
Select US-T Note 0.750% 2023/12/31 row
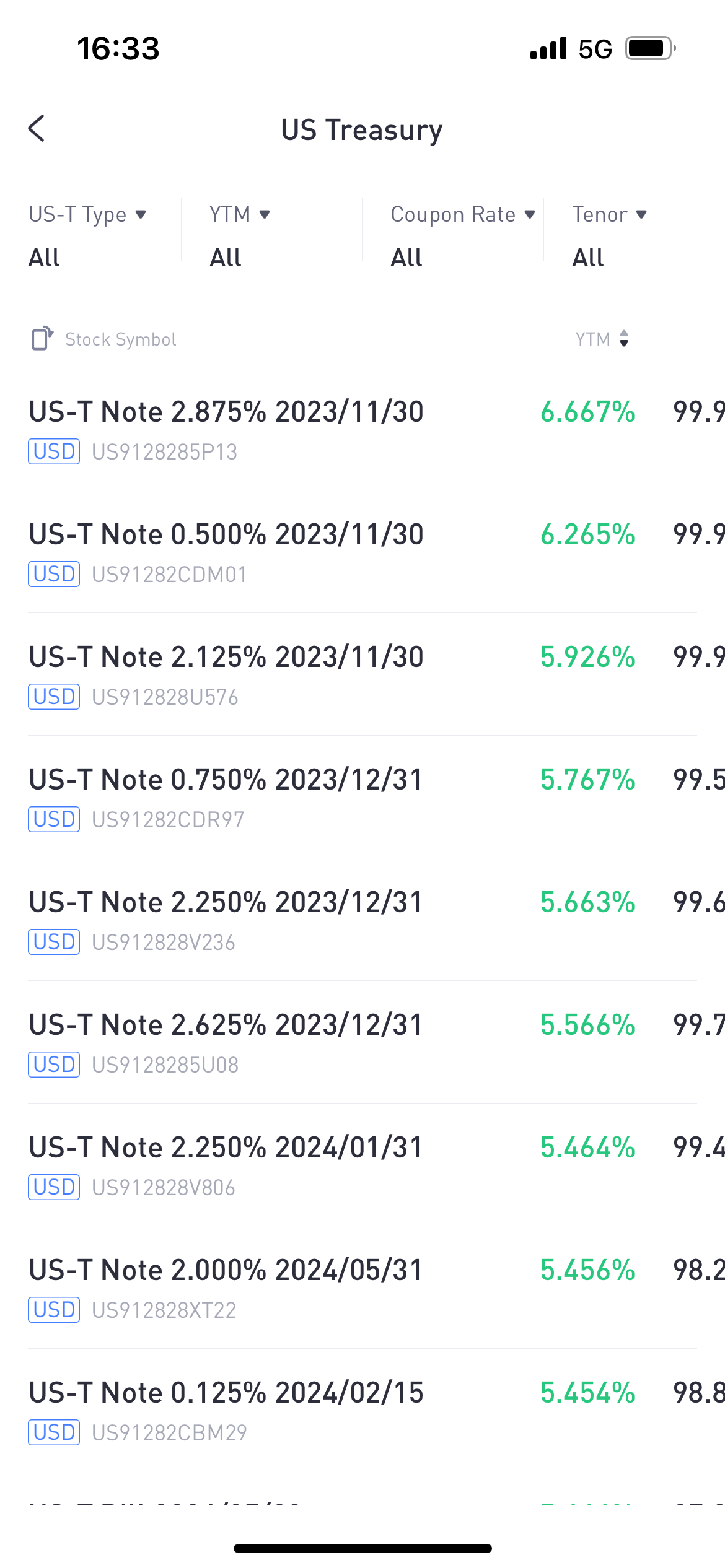[x=362, y=798]
